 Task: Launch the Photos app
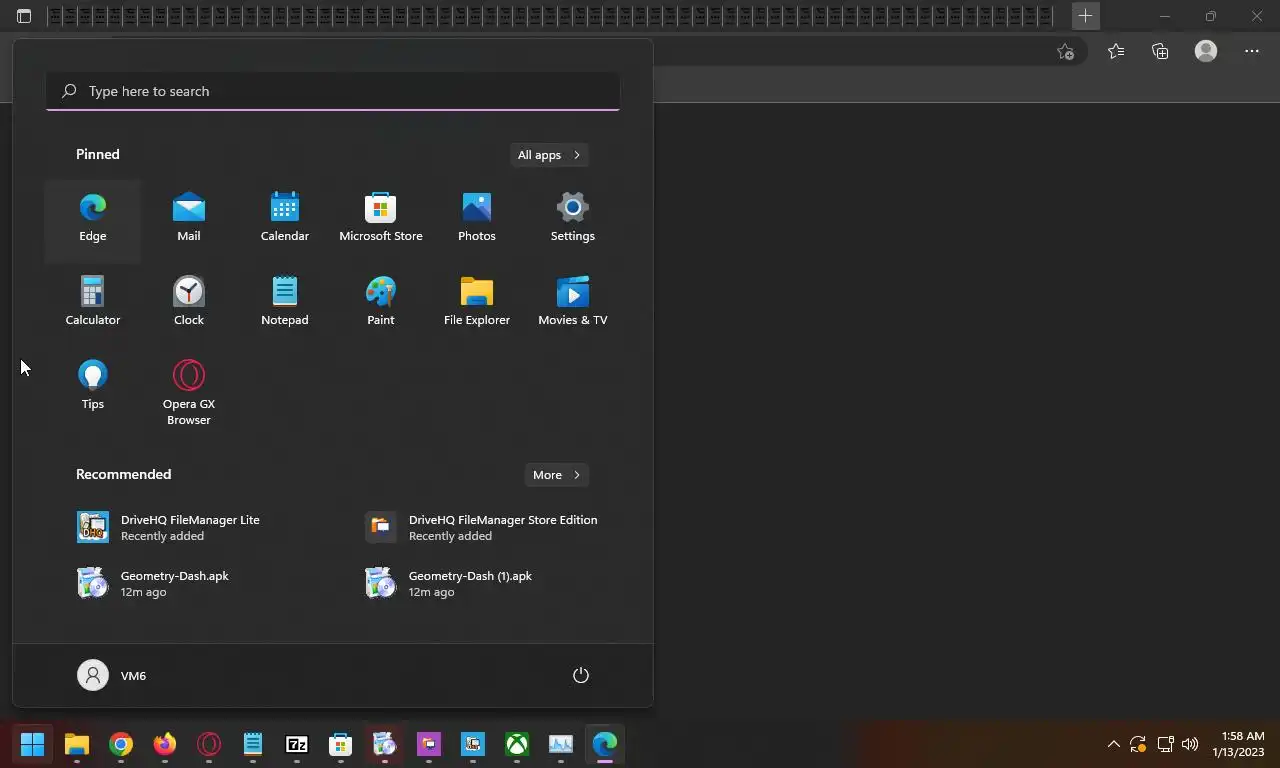pyautogui.click(x=477, y=219)
